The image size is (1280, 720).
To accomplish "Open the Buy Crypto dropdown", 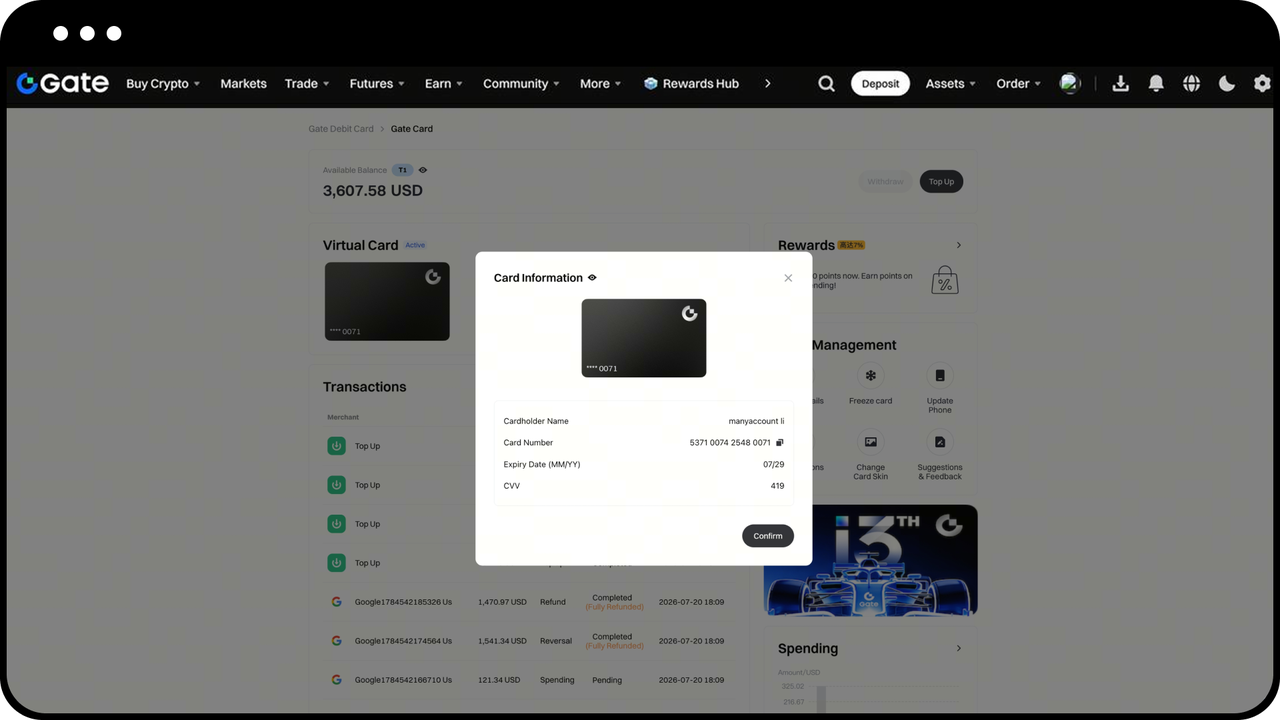I will (x=163, y=84).
